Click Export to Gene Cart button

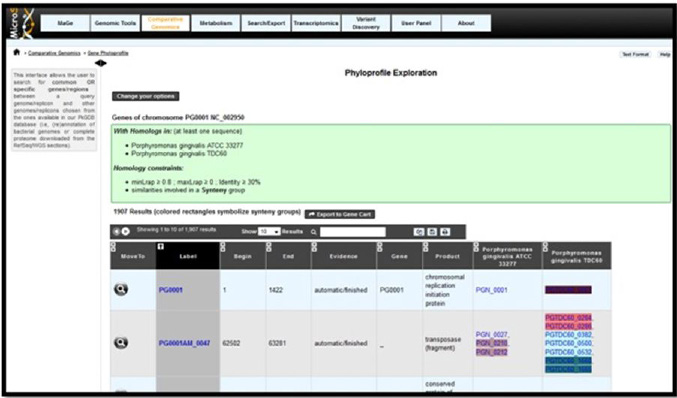(x=340, y=214)
